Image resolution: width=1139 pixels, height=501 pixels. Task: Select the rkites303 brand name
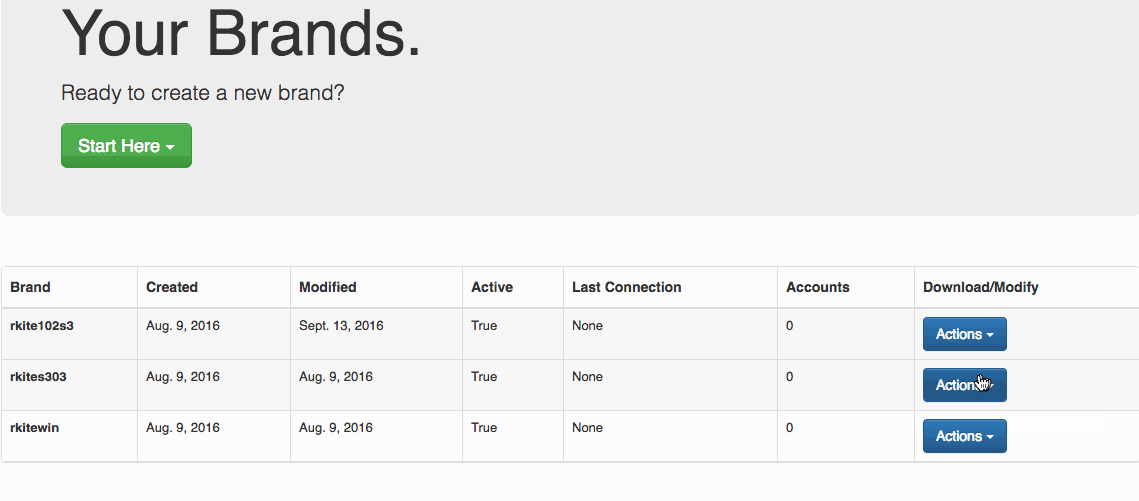point(38,376)
